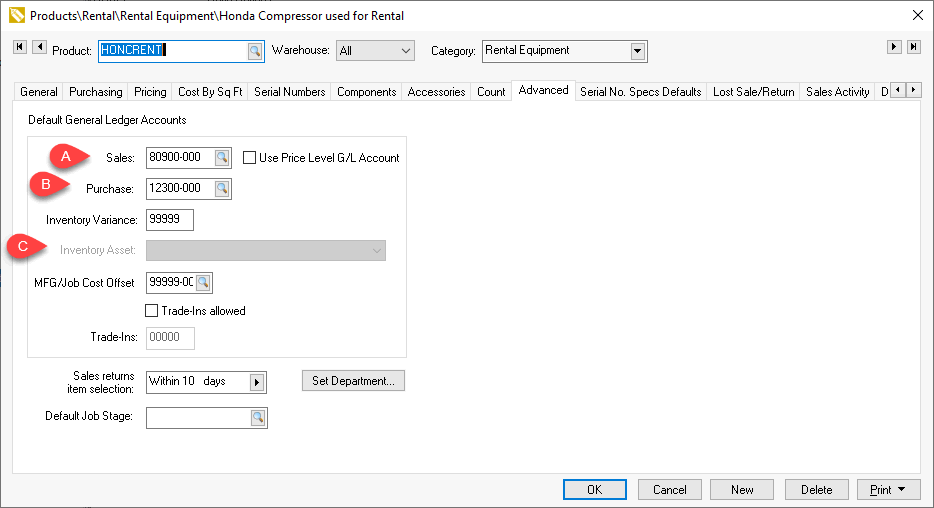This screenshot has width=934, height=508.
Task: Open the MFG/Job Cost Offset lookup icon
Action: pyautogui.click(x=204, y=283)
